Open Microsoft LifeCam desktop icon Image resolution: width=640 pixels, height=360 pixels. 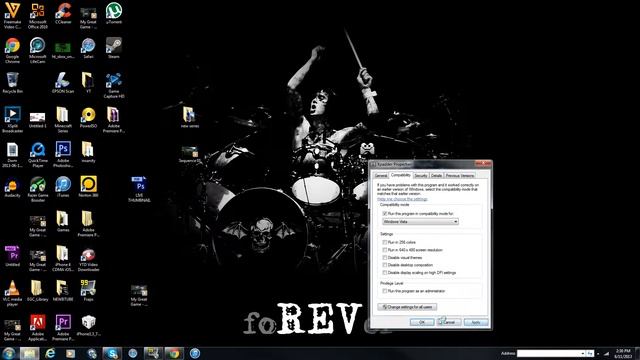[x=38, y=50]
